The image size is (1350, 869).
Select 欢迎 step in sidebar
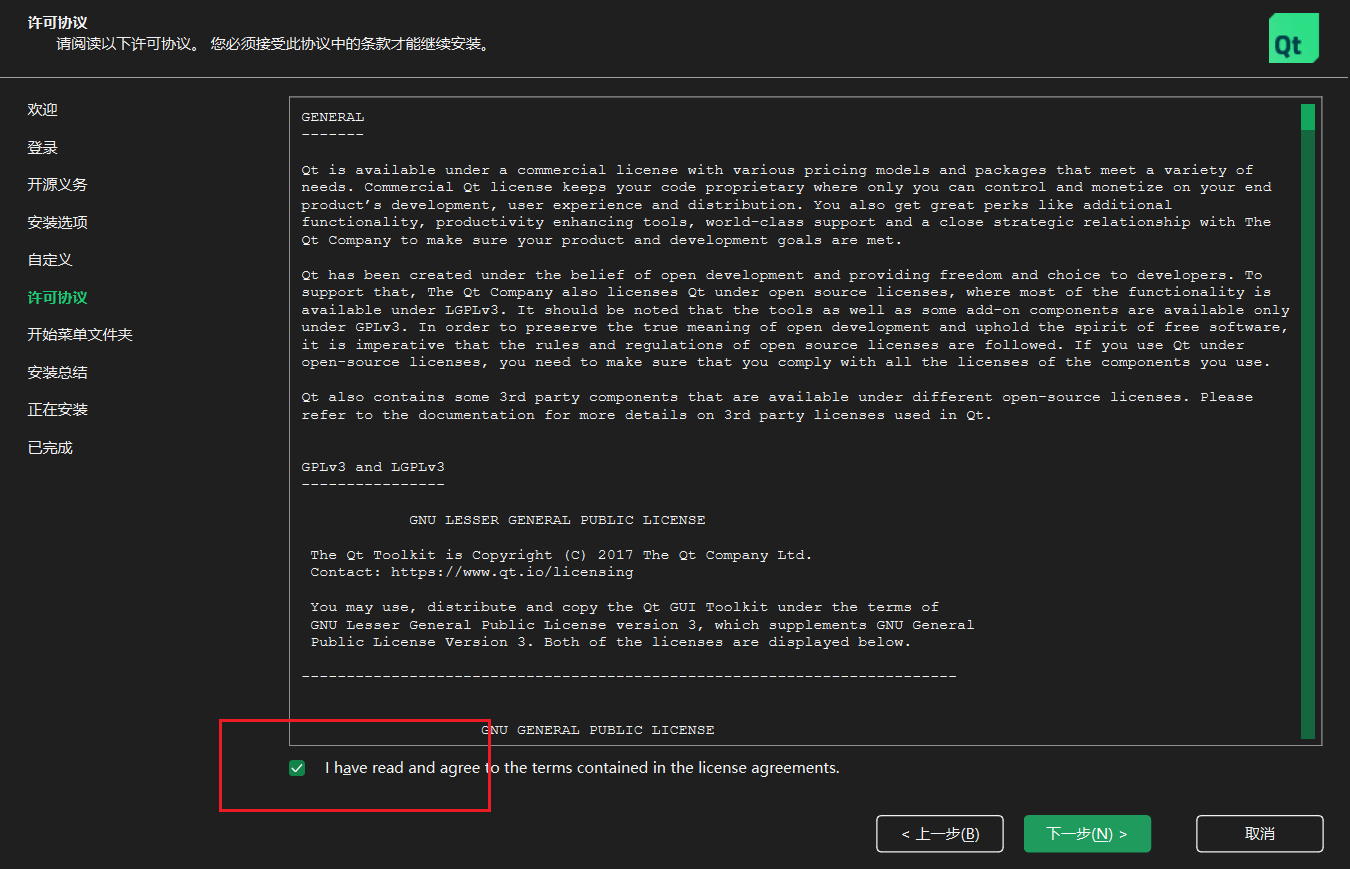click(x=43, y=110)
